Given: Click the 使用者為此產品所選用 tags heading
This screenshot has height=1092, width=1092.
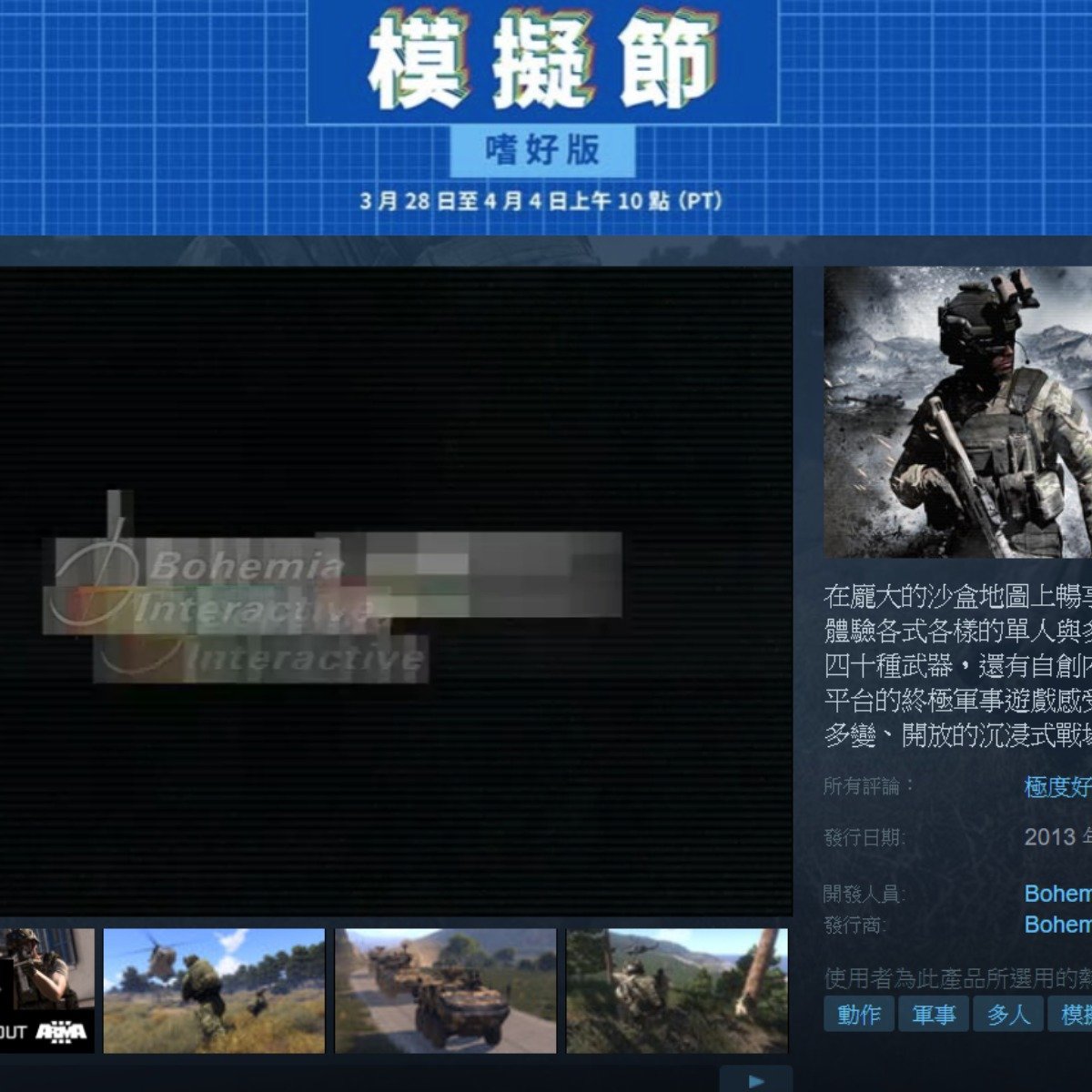Looking at the screenshot, I should (x=958, y=978).
